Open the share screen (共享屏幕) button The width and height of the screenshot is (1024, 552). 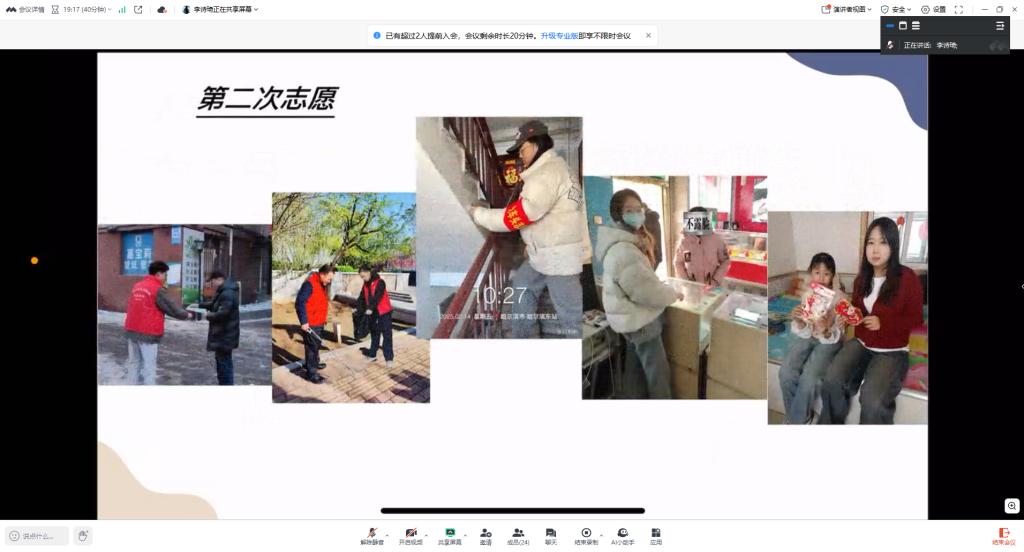tap(450, 535)
